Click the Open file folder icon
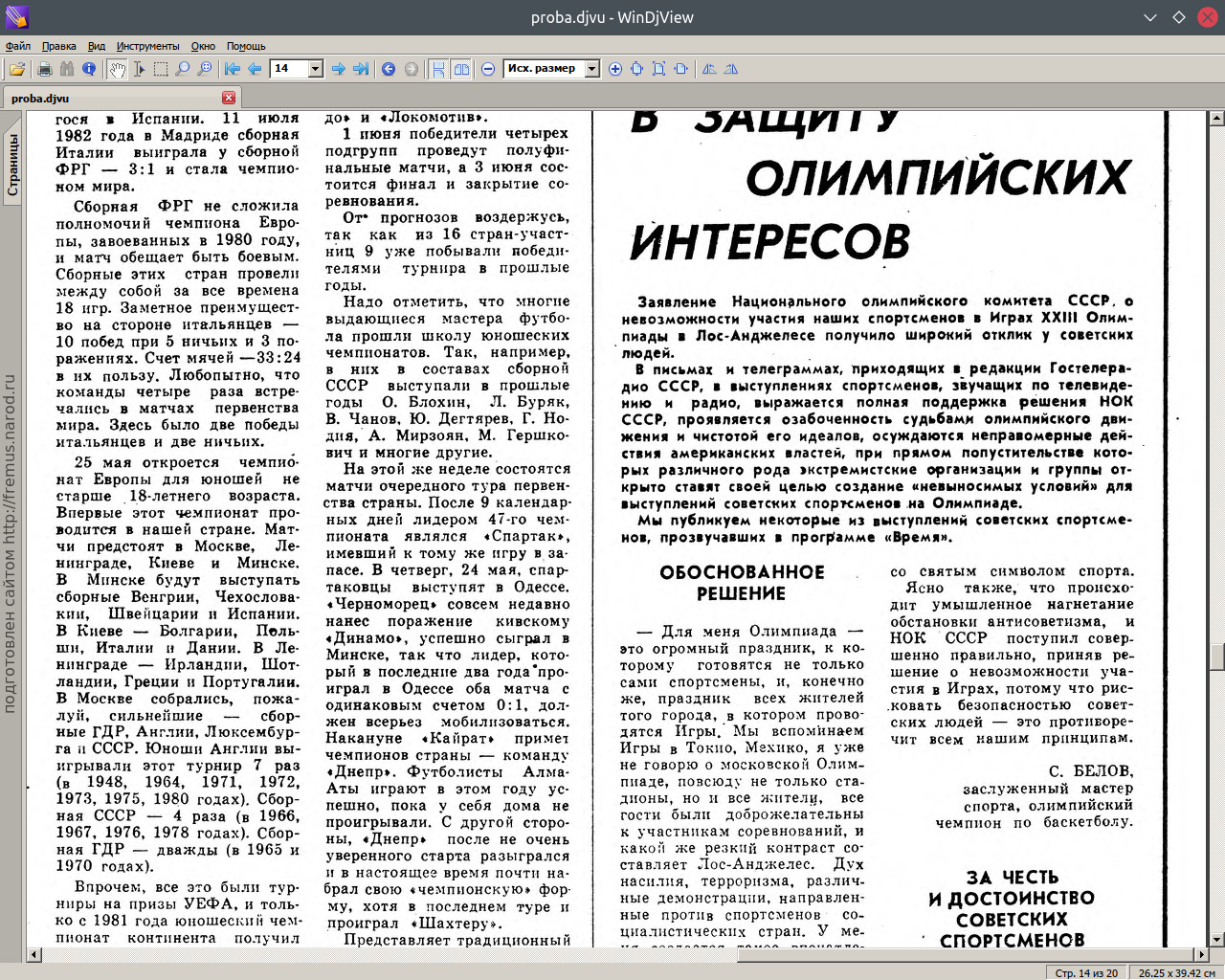Viewport: 1225px width, 980px height. [x=17, y=69]
